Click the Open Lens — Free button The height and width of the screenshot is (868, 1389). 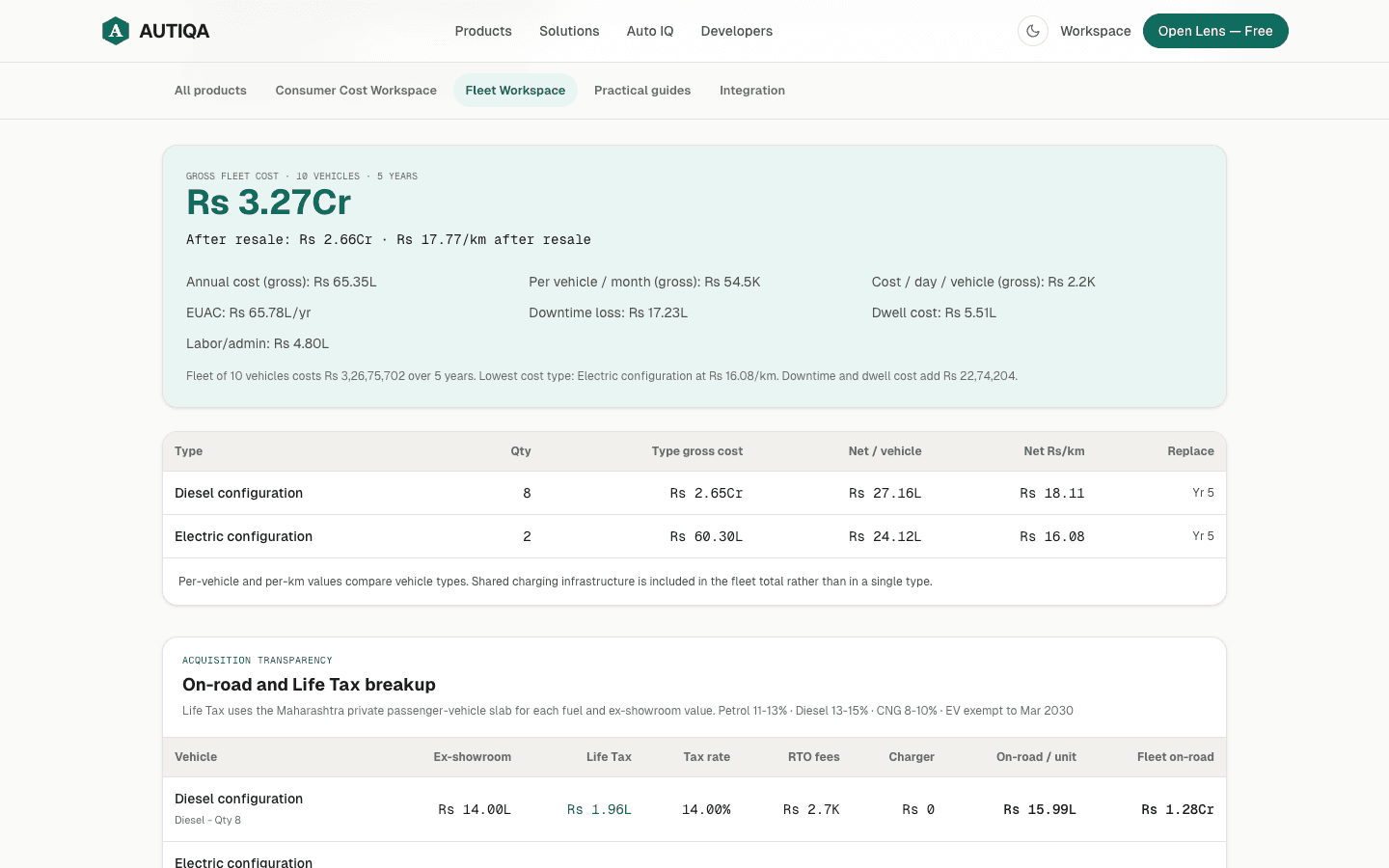(x=1215, y=31)
